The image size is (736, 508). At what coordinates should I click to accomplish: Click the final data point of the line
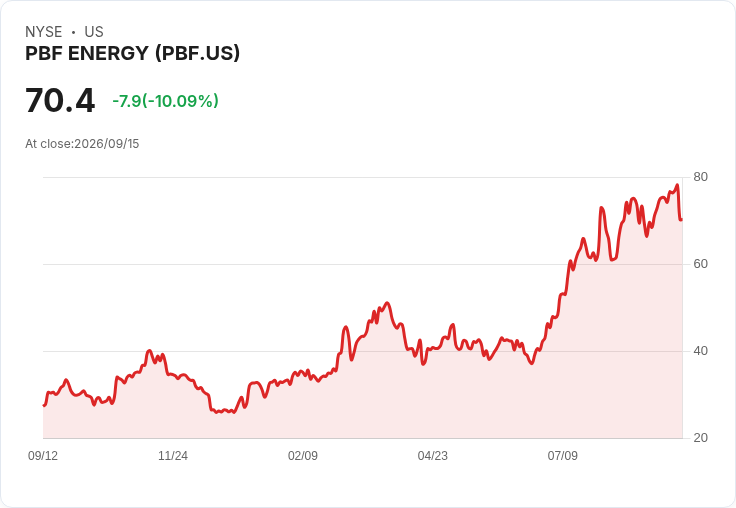pyautogui.click(x=682, y=219)
